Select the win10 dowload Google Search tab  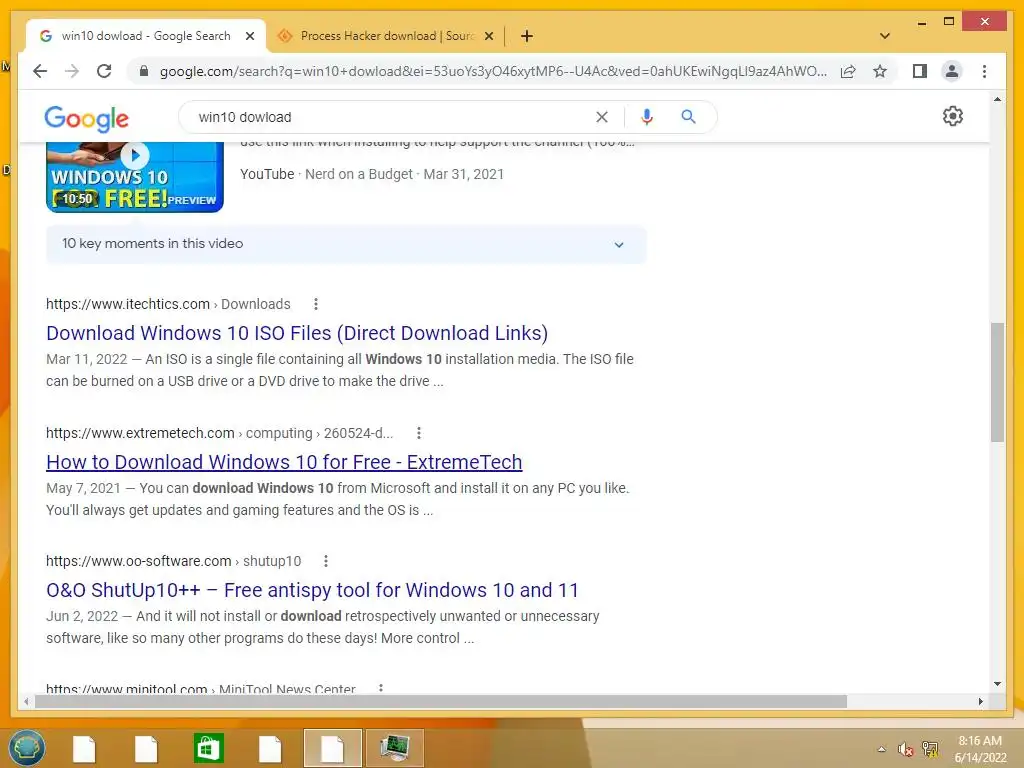146,36
